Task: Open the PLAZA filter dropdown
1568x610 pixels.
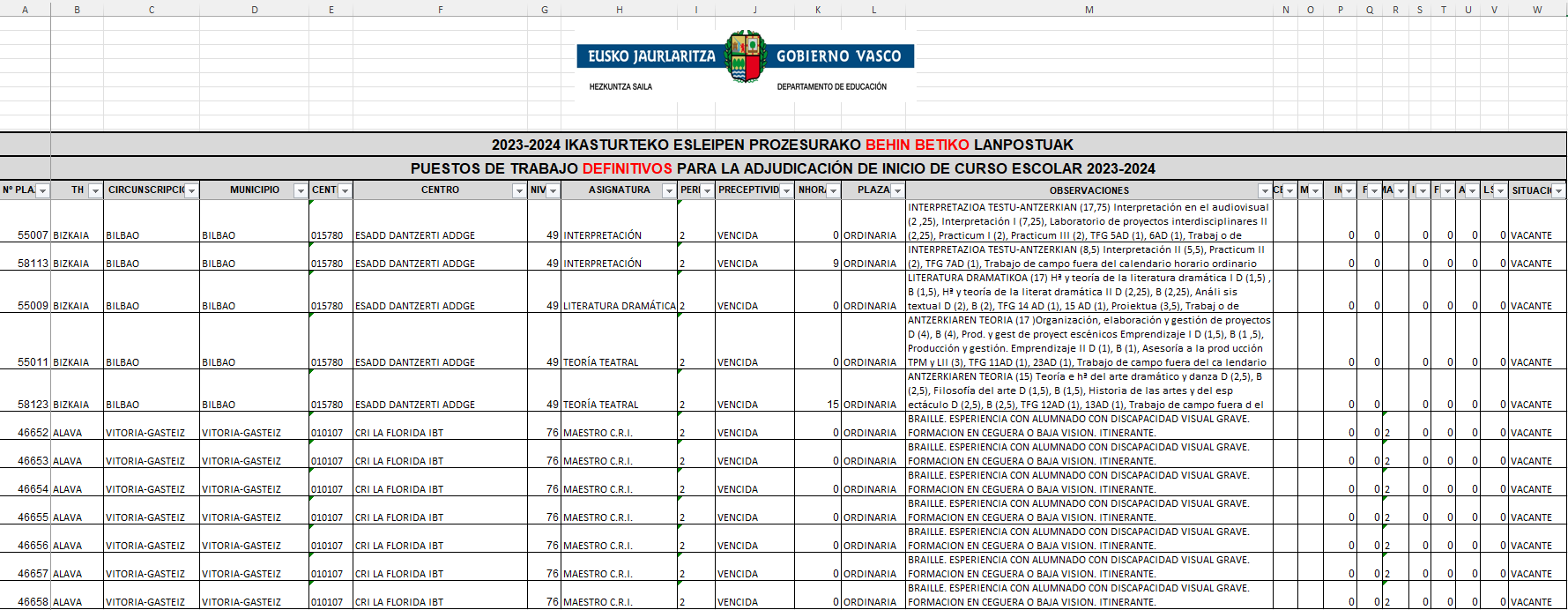Action: tap(897, 190)
